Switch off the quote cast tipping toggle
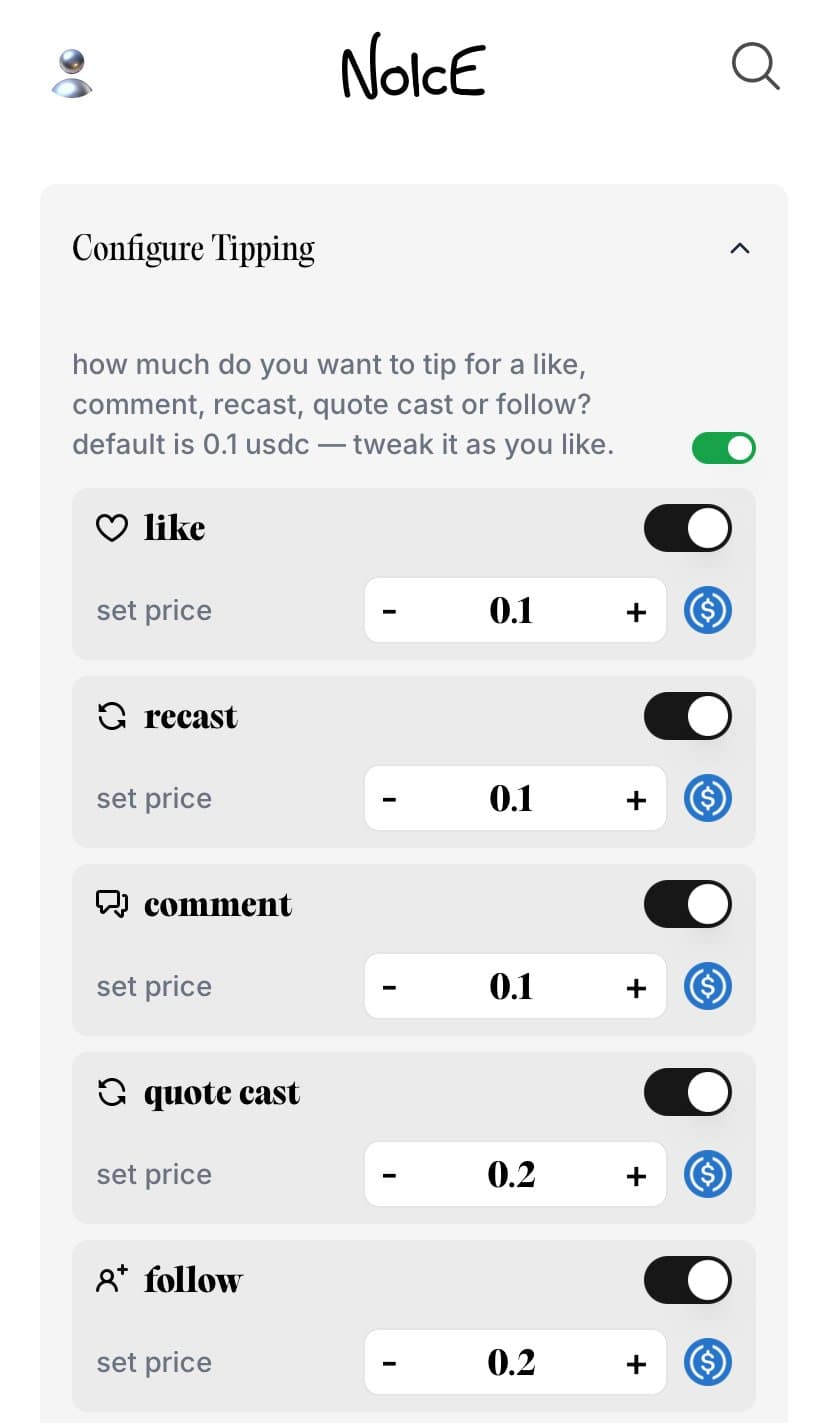Viewport: 828px width, 1423px height. (688, 1092)
